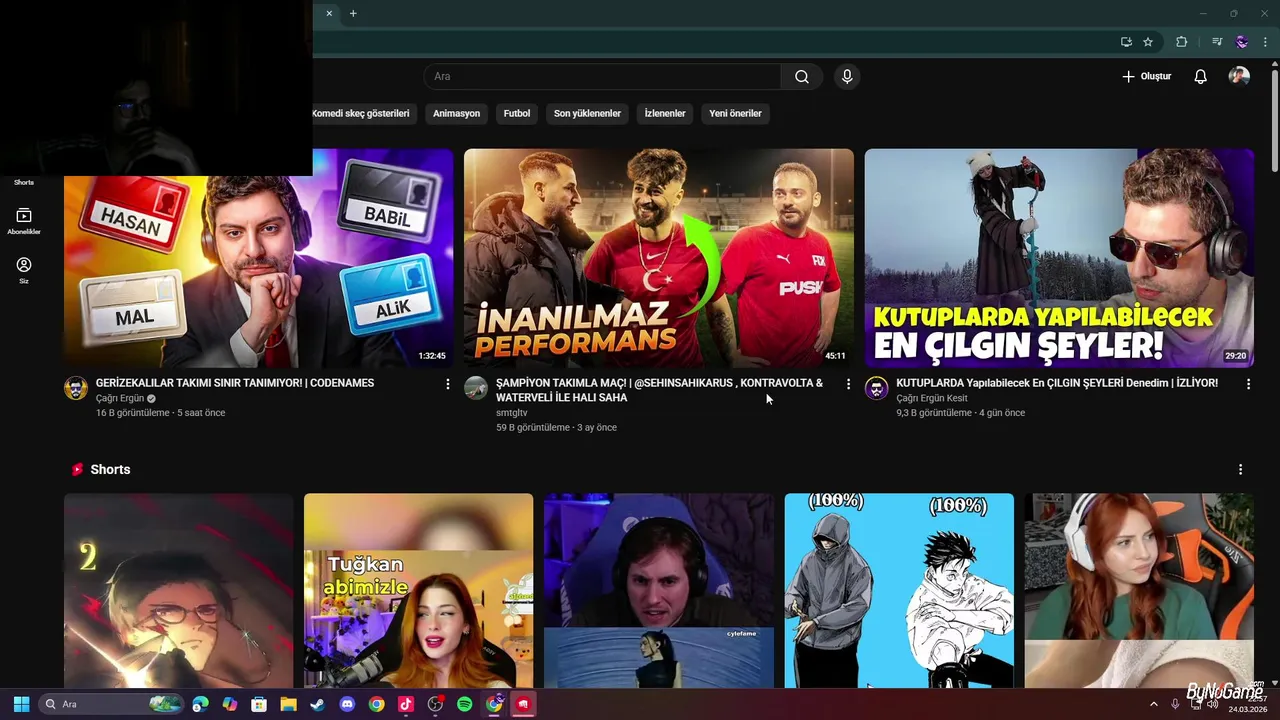Open the KUTUPLARDA YAPILABİLECEK video thumbnail
The width and height of the screenshot is (1280, 720).
(x=1059, y=258)
